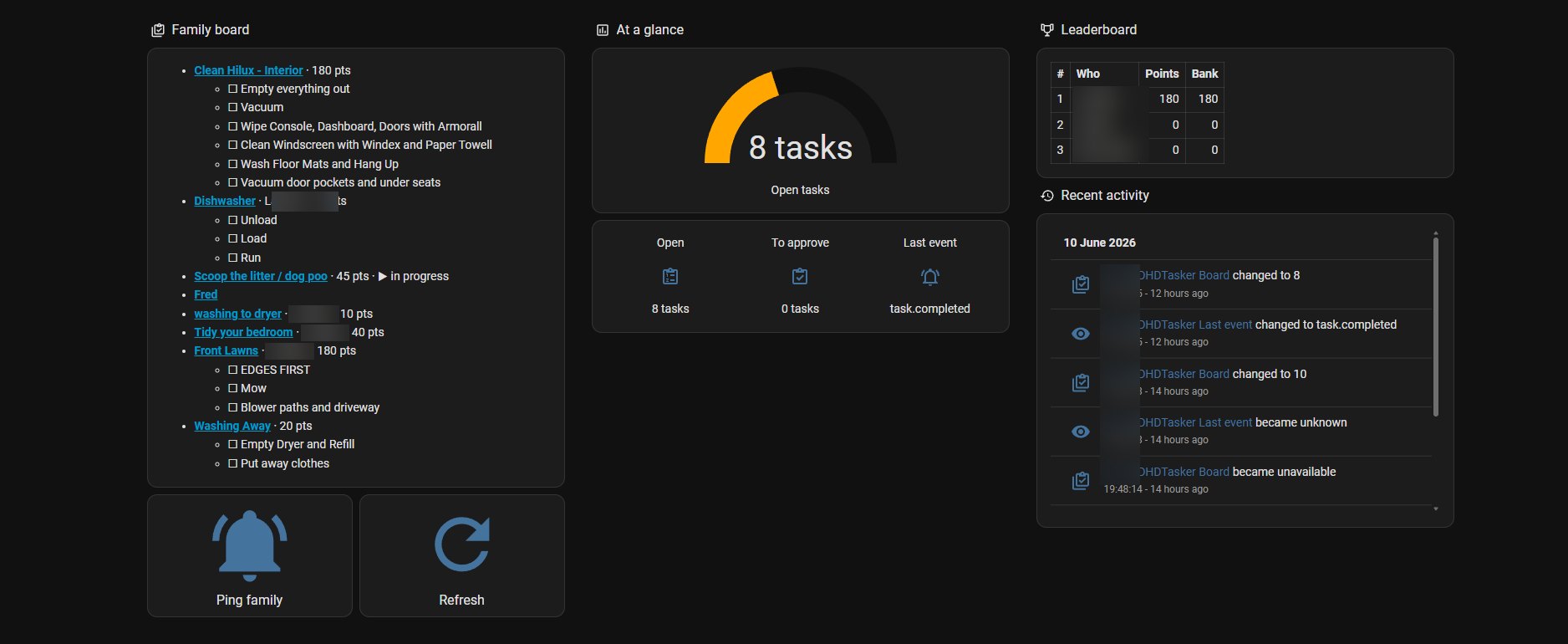Tick the Dishwasher 'Unload' checkbox

233,220
